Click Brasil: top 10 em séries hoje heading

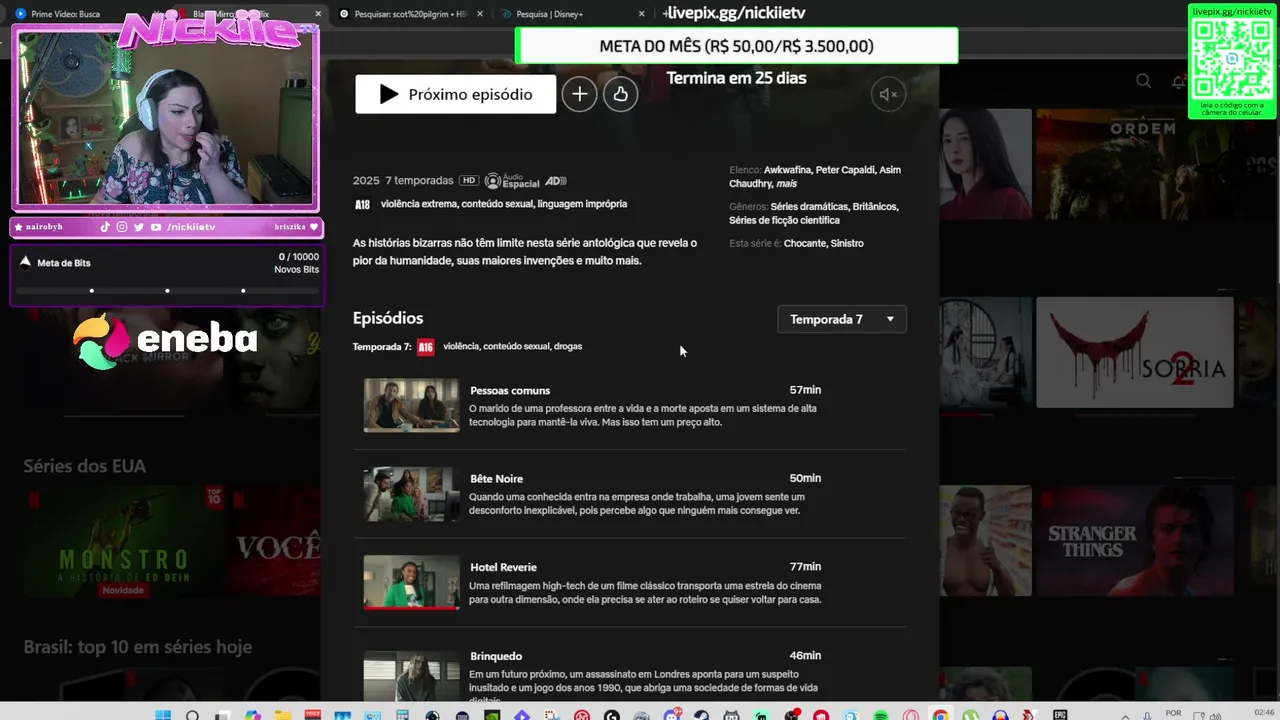pyautogui.click(x=138, y=647)
